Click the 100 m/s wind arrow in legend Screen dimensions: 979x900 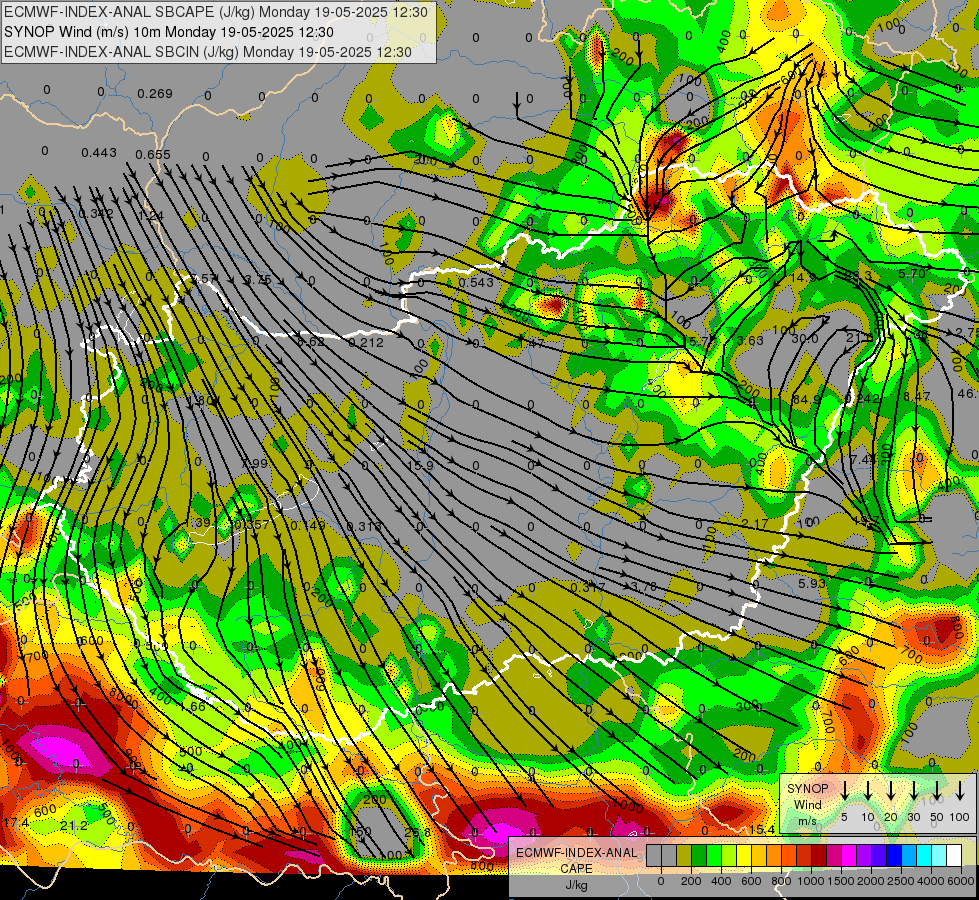960,791
